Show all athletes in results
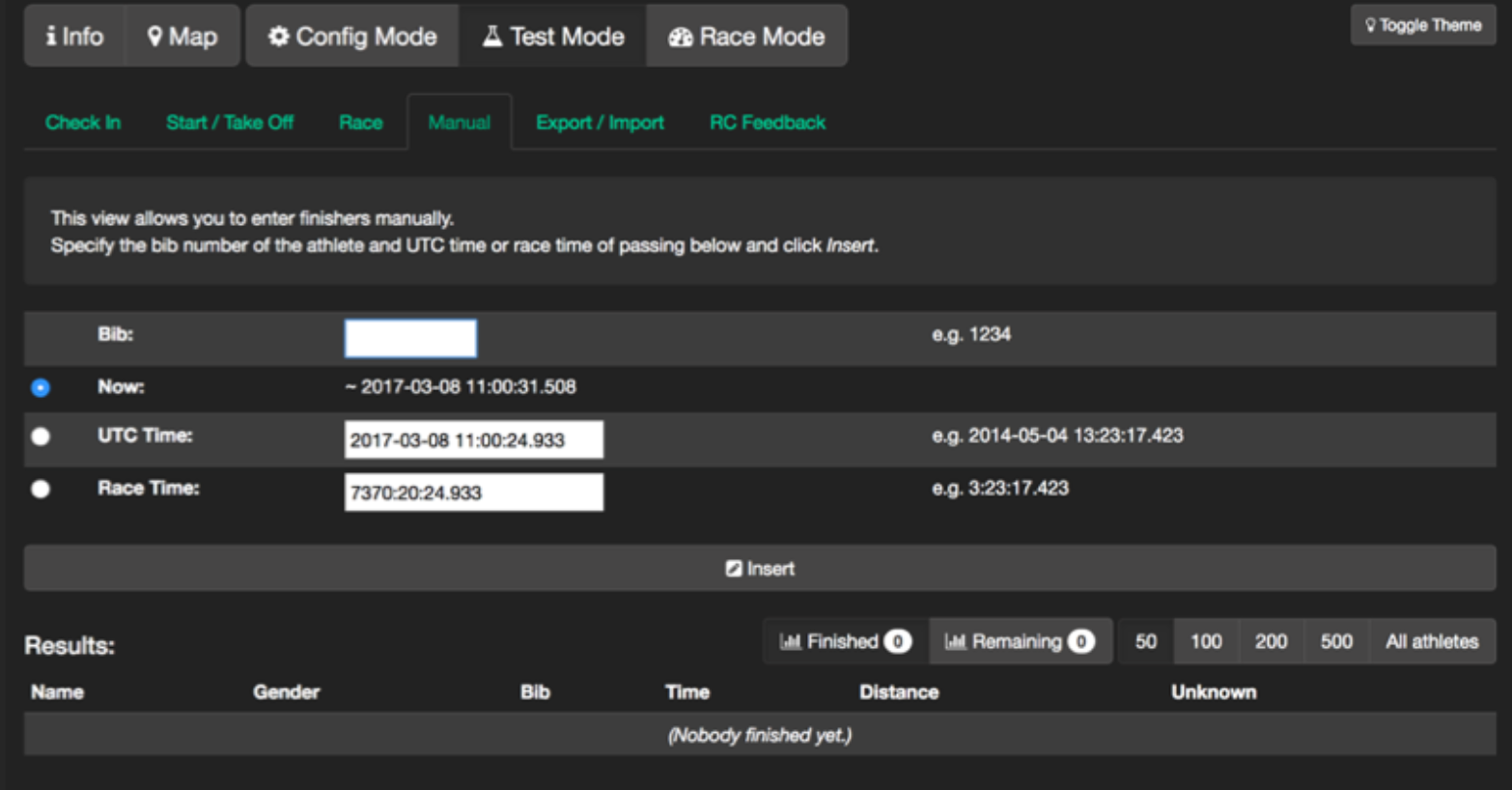1512x790 pixels. [x=1432, y=641]
